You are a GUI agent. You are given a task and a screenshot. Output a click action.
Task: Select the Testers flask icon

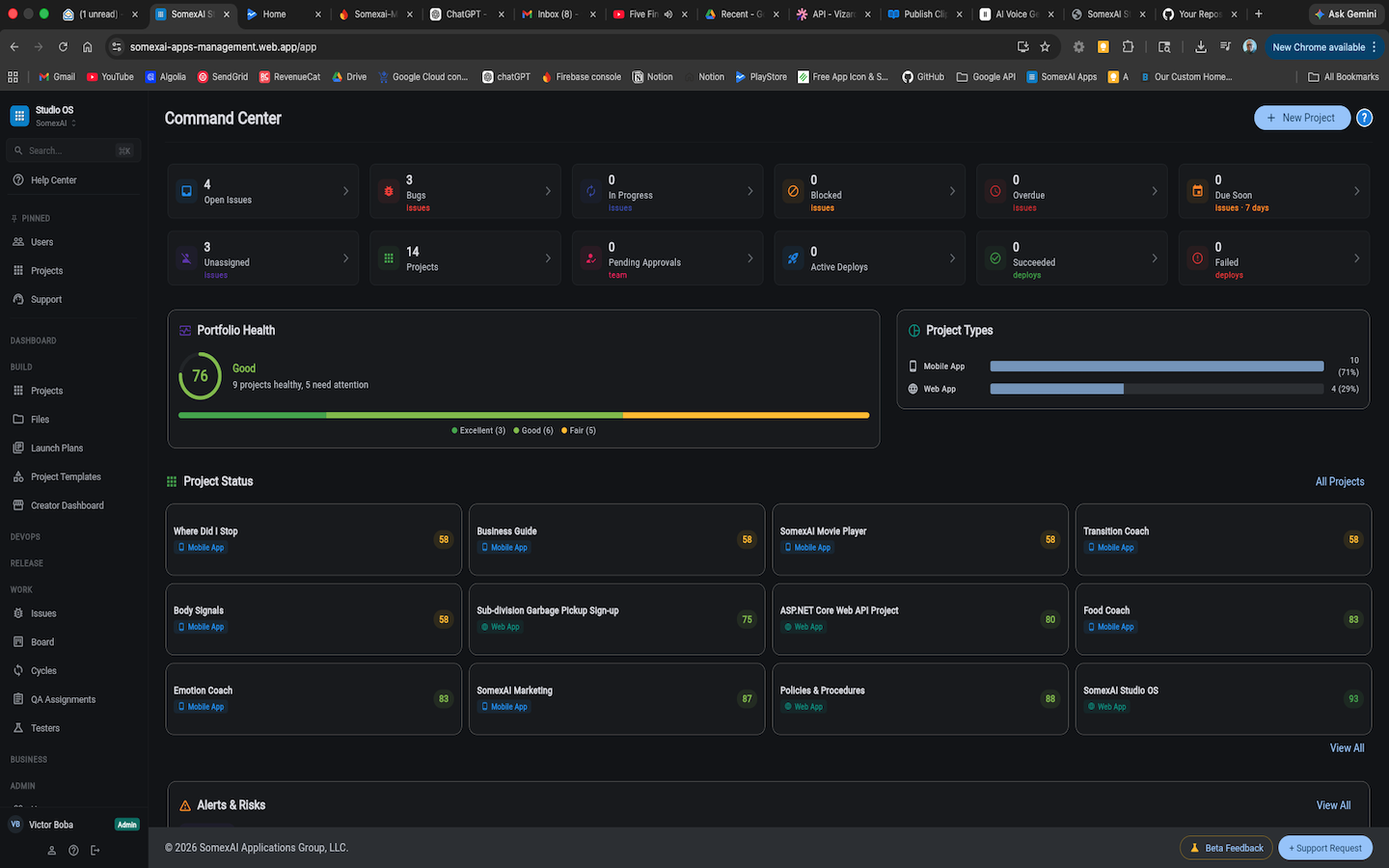[x=19, y=727]
